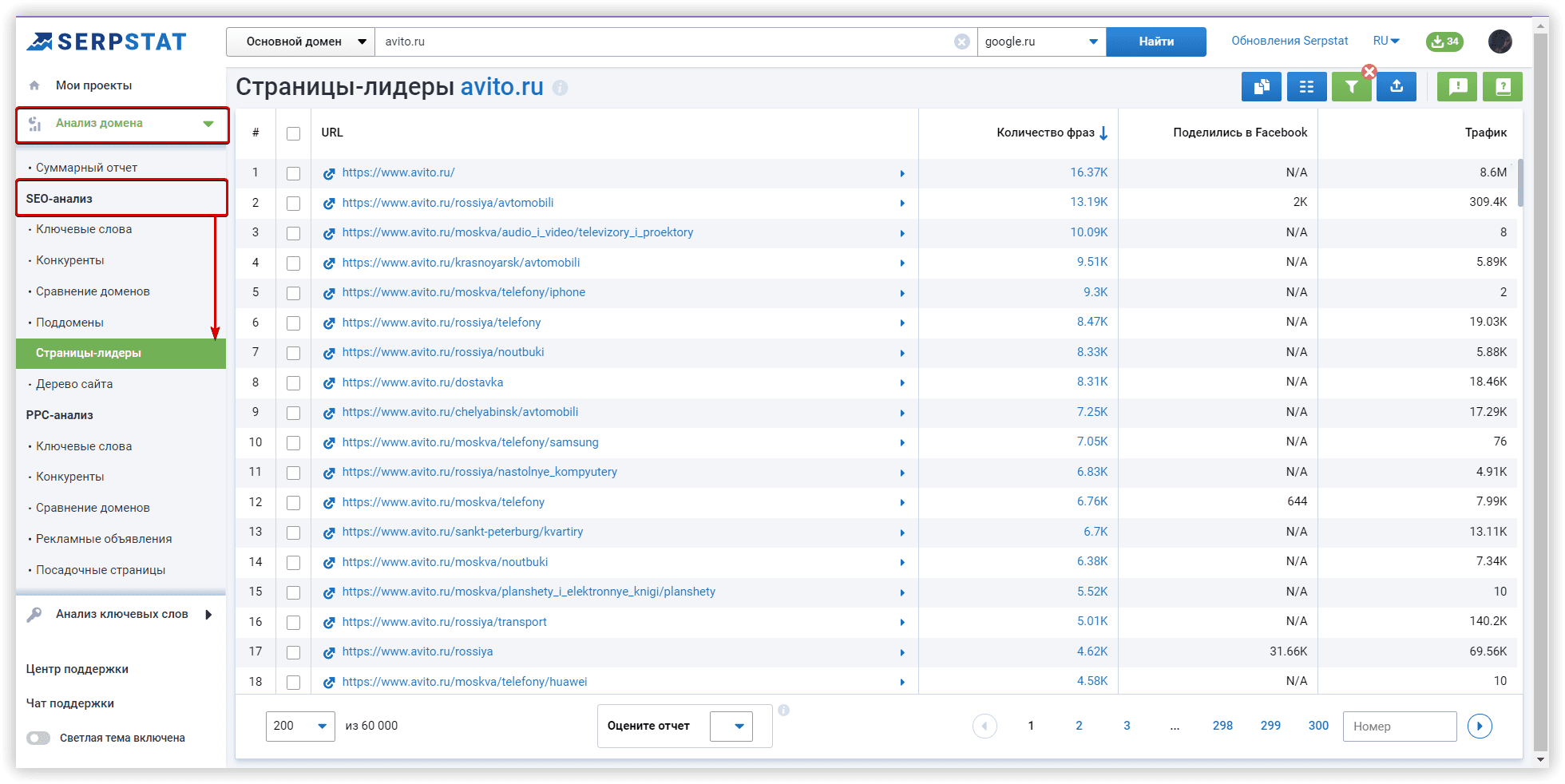Open the 200 rows per page dropdown
The width and height of the screenshot is (1565, 784).
pos(300,726)
